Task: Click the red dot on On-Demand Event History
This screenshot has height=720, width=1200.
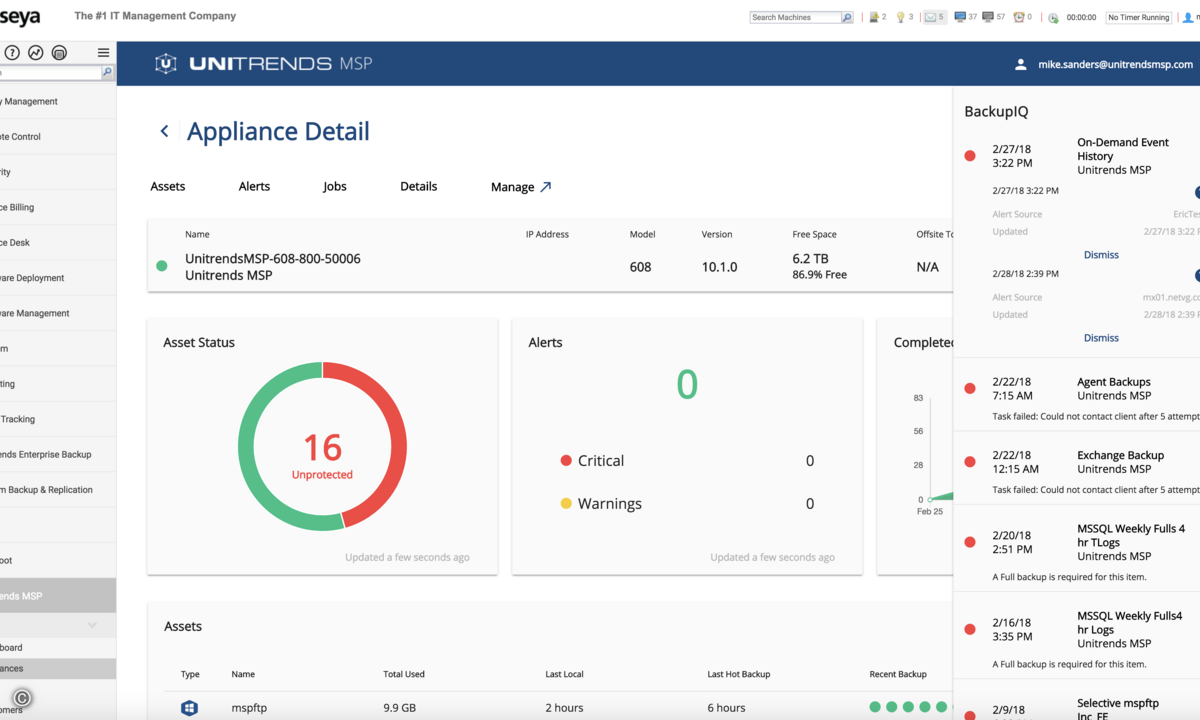Action: [970, 156]
